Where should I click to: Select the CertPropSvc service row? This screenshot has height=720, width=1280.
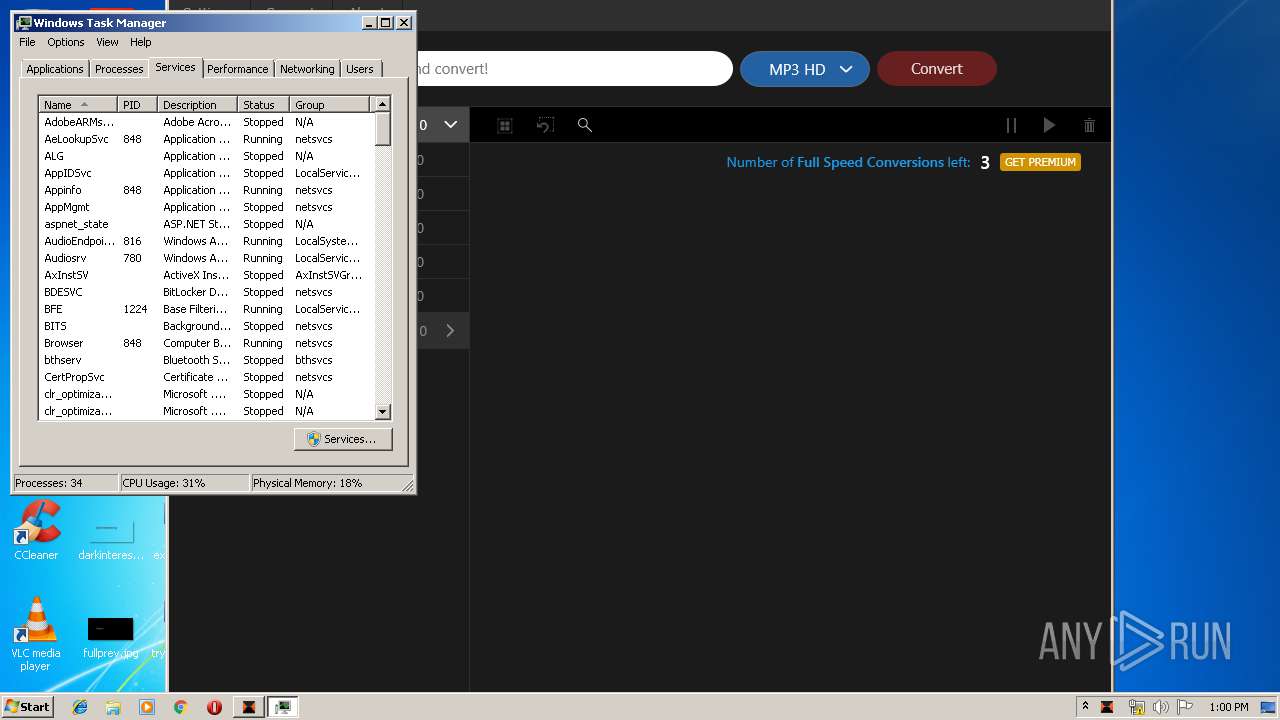click(206, 377)
